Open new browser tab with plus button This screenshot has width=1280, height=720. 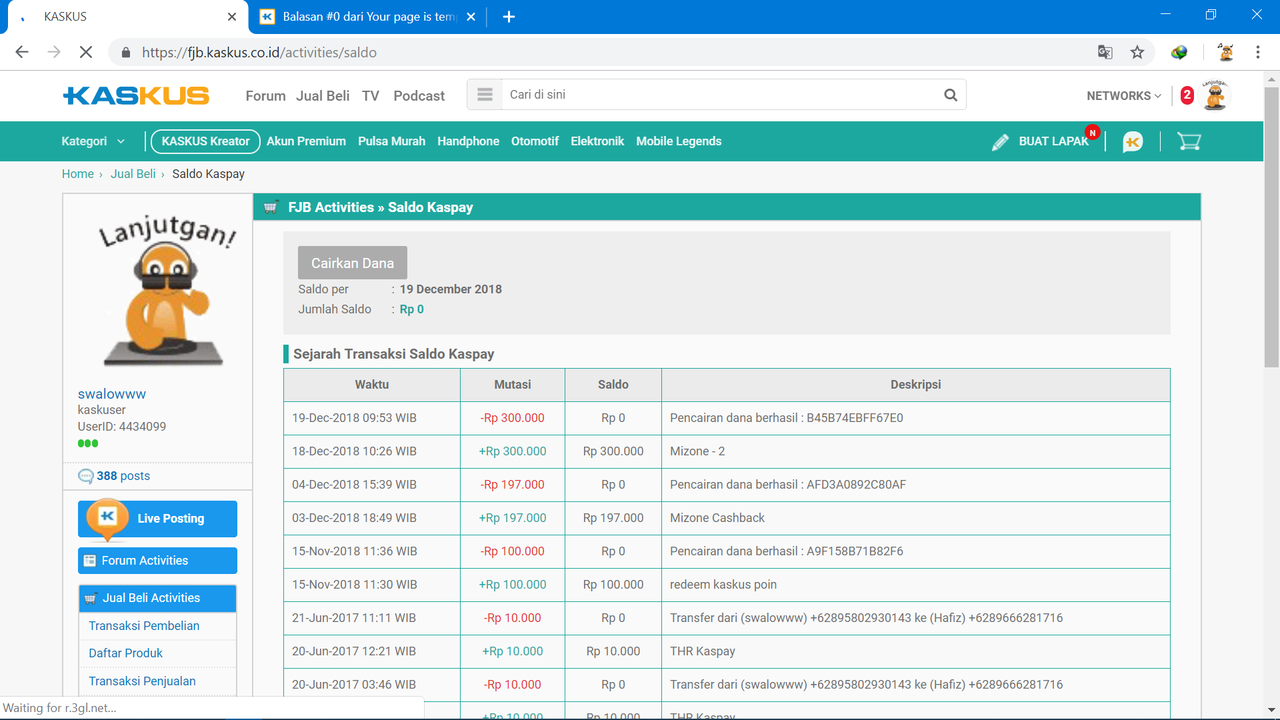(x=509, y=17)
